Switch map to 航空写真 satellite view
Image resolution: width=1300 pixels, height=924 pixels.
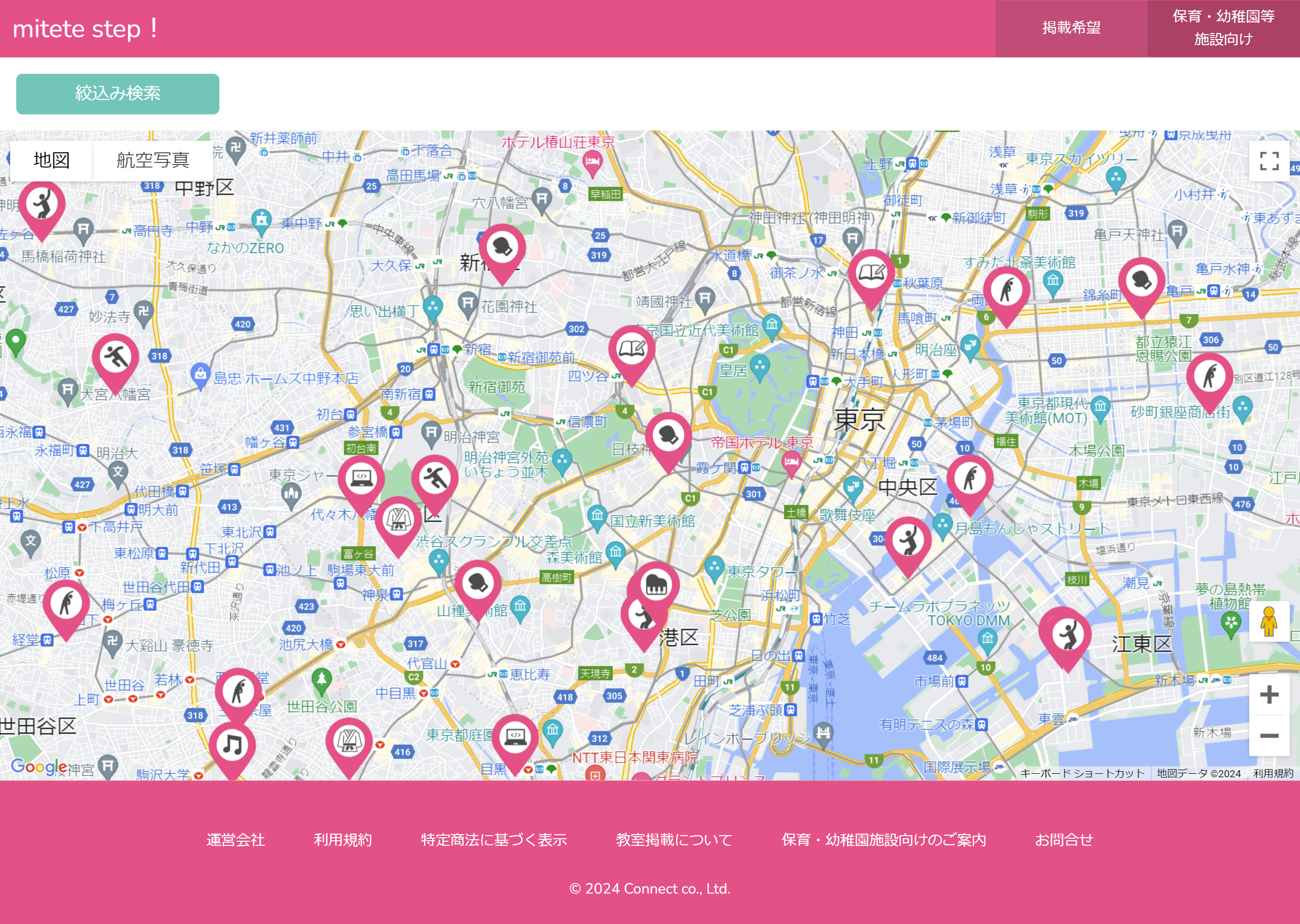pyautogui.click(x=152, y=160)
